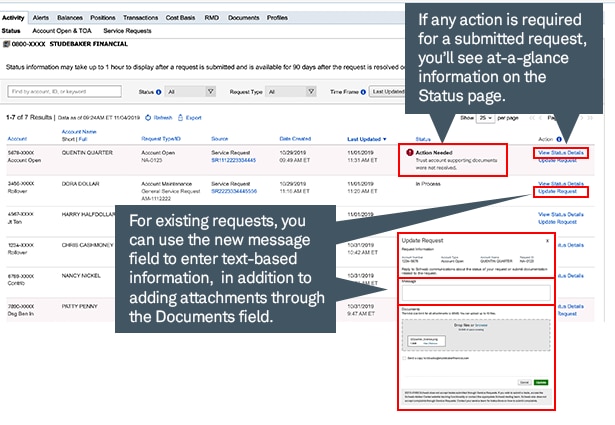Open the Balances tab
This screenshot has width=615, height=425.
coord(70,18)
